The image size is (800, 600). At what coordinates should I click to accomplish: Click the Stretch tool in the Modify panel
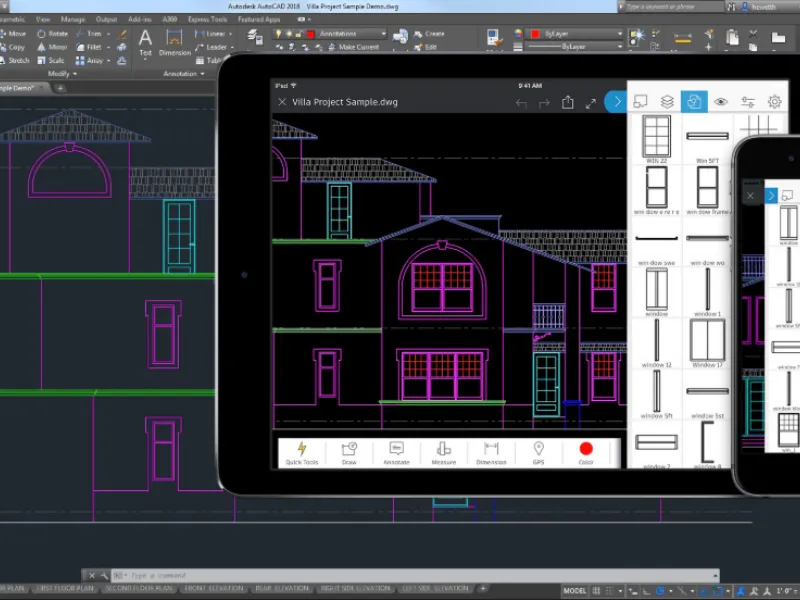pos(15,60)
